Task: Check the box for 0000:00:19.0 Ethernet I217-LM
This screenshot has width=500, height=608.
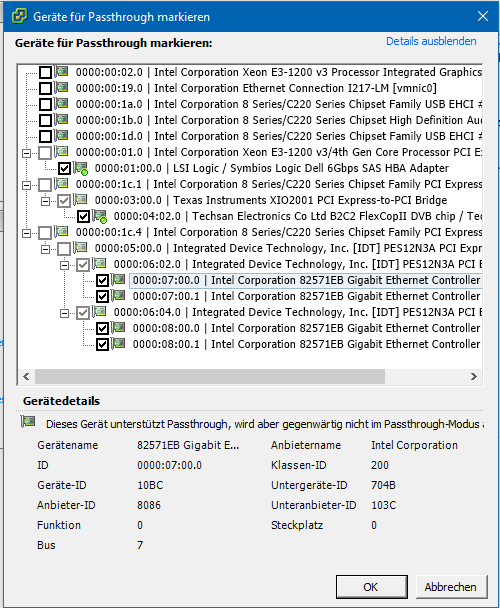Action: coord(45,88)
